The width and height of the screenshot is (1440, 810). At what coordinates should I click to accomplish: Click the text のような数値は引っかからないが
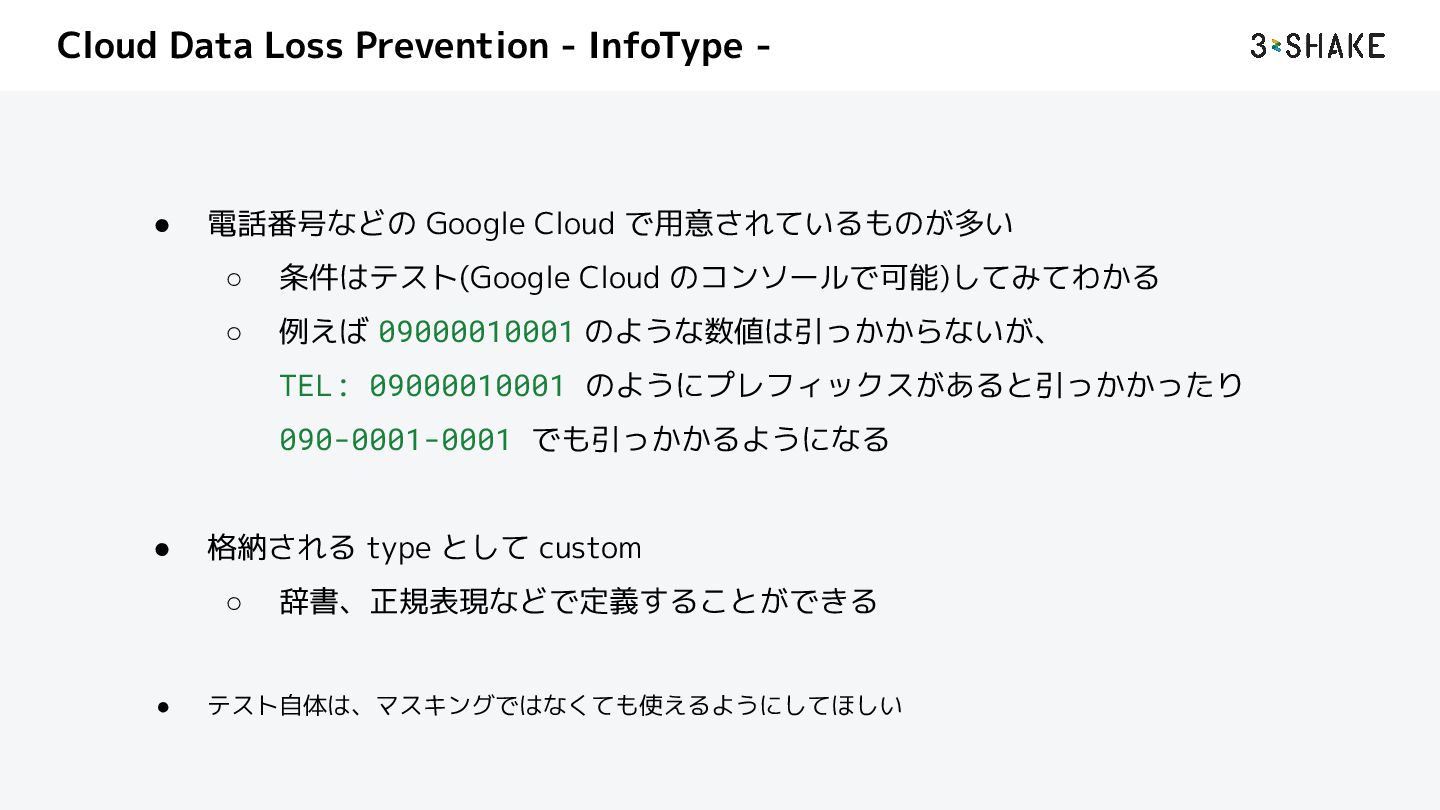click(815, 332)
